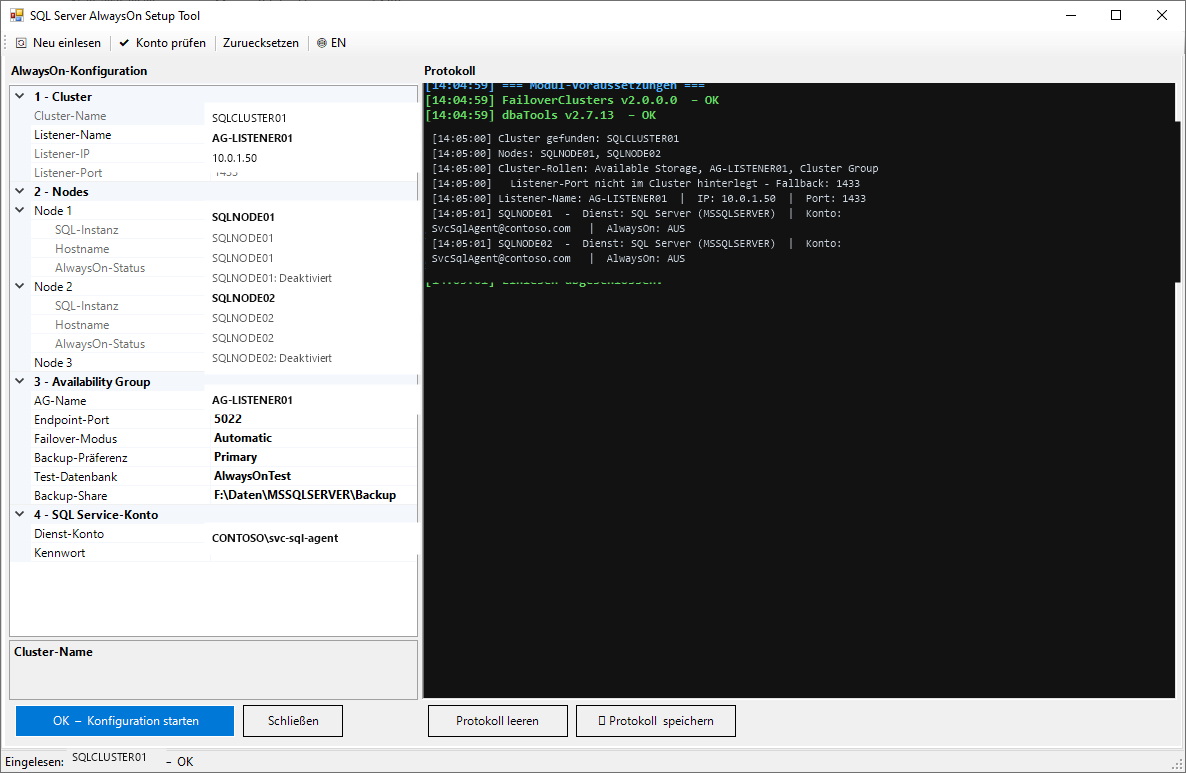This screenshot has height=773, width=1186.
Task: Select the Kennwort row label
Action: click(60, 553)
